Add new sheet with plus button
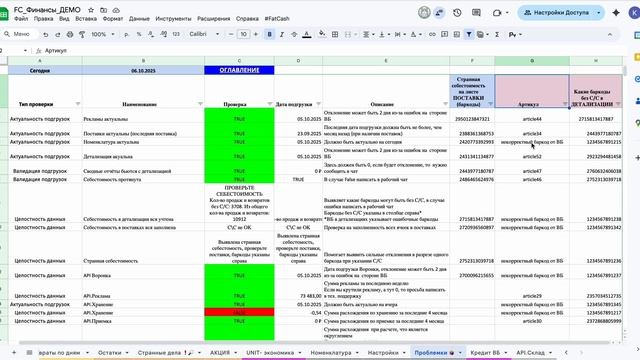Screen dimensions: 640x360 [x=14, y=352]
